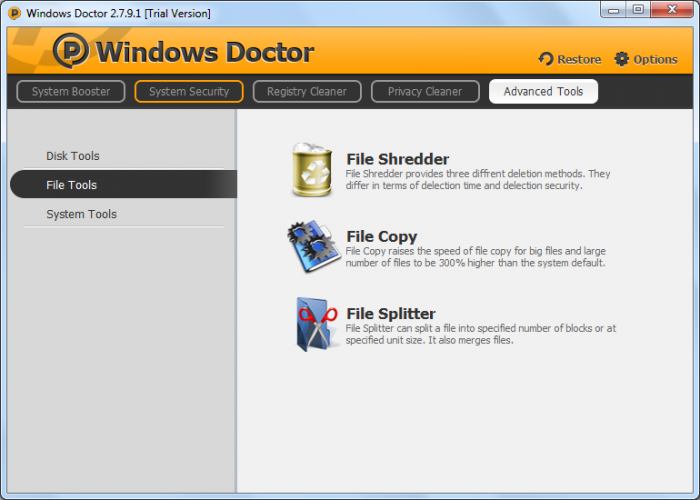
Task: Open File Splitter scissors folder icon
Action: pyautogui.click(x=317, y=324)
